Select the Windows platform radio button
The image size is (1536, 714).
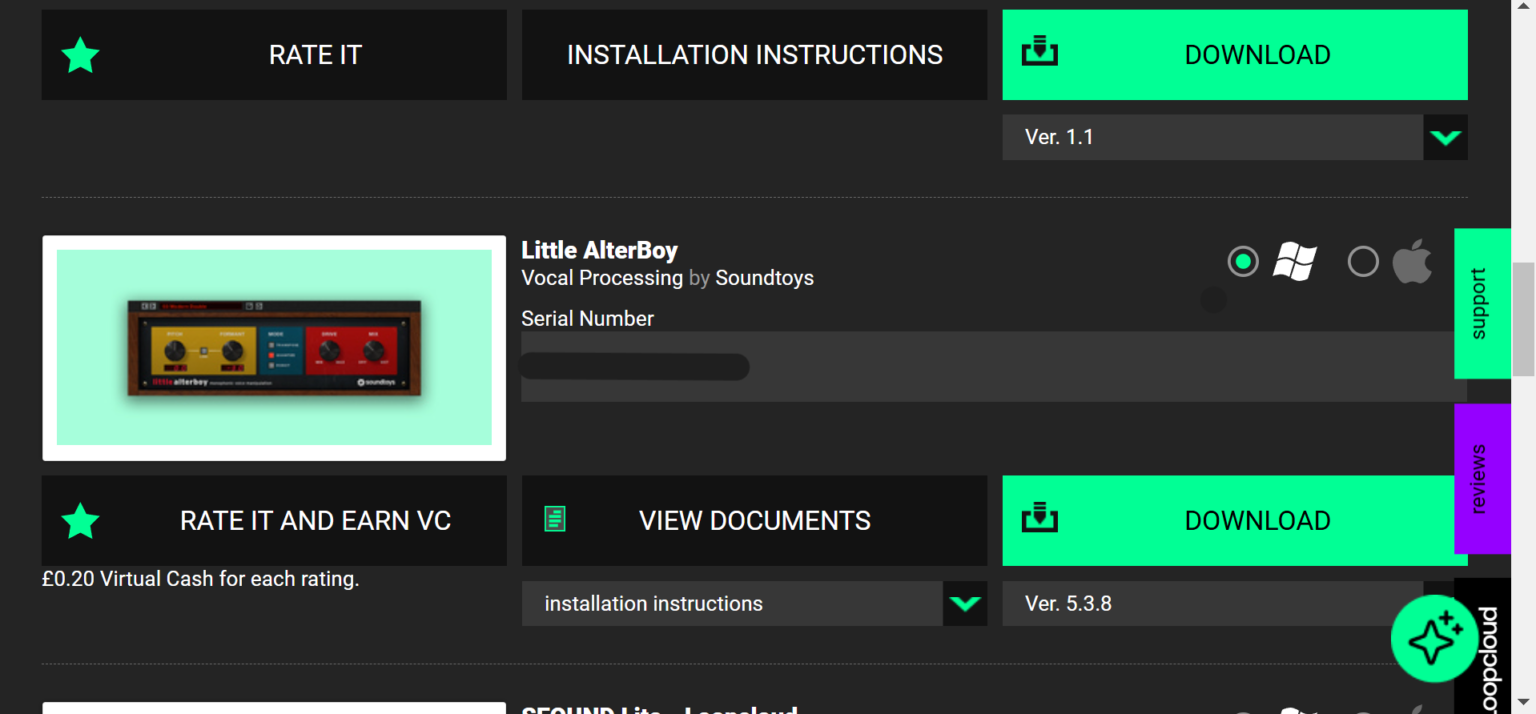[1243, 262]
